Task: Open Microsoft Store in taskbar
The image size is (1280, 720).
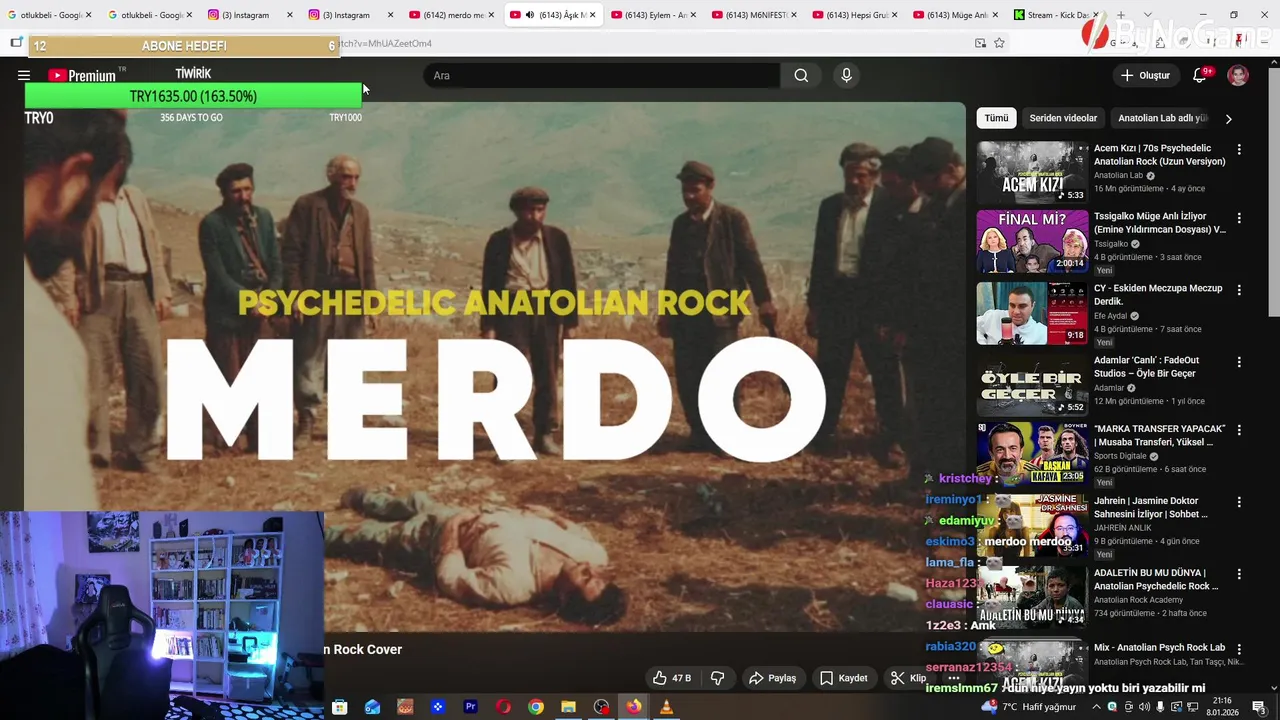Action: click(x=339, y=707)
